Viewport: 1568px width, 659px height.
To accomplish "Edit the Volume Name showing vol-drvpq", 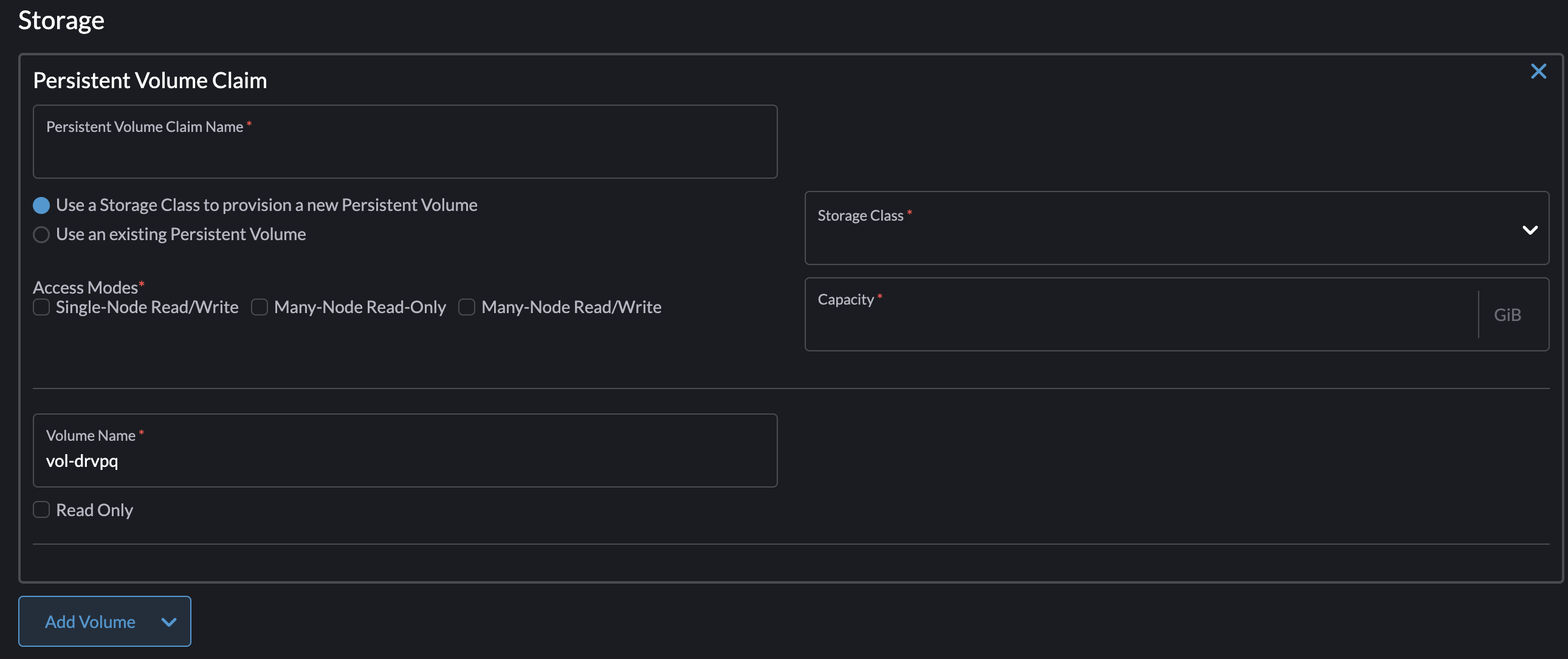I will 405,461.
